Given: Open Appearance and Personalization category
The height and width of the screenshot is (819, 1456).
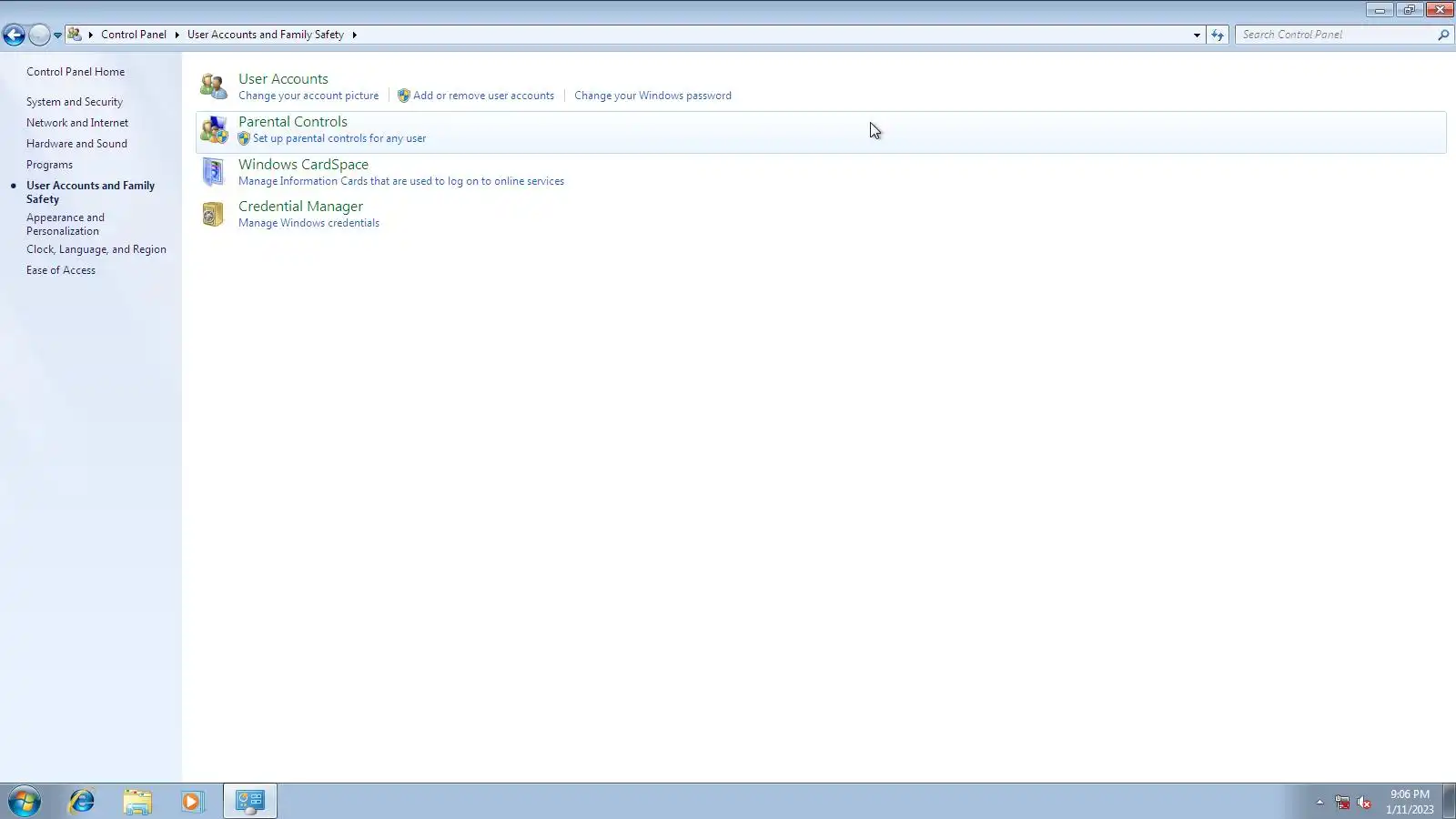Looking at the screenshot, I should pyautogui.click(x=66, y=224).
